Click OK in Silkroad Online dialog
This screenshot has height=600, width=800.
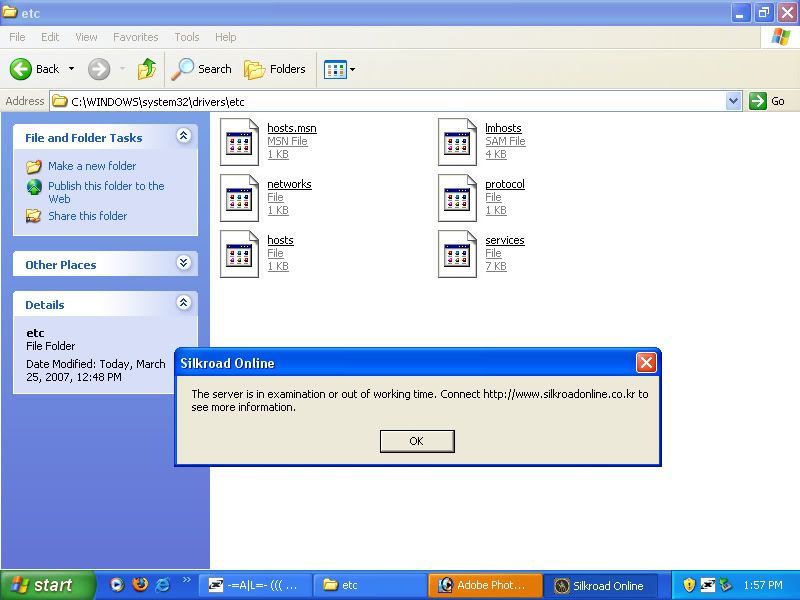tap(417, 441)
